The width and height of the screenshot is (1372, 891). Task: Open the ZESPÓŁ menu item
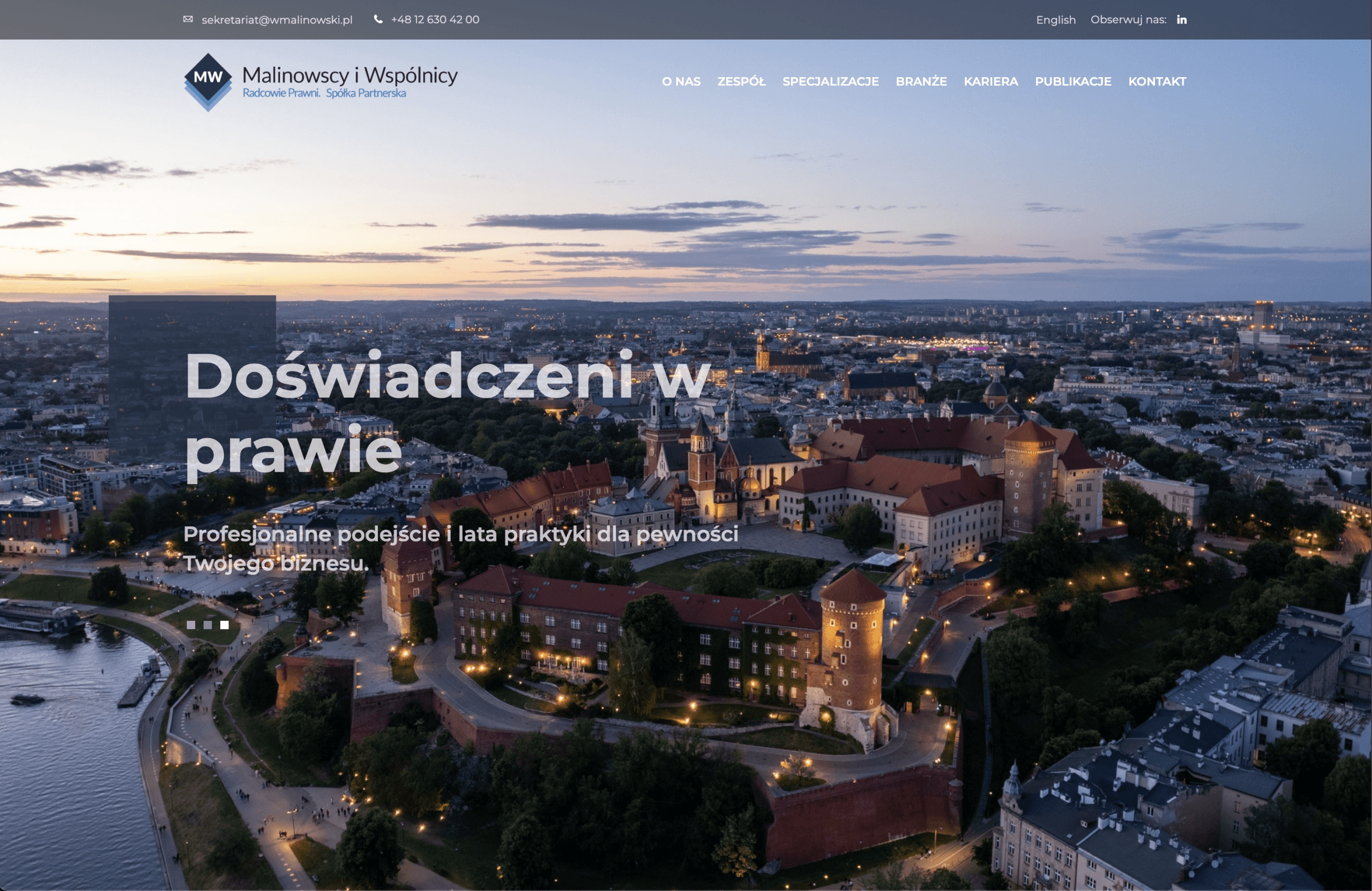[742, 81]
